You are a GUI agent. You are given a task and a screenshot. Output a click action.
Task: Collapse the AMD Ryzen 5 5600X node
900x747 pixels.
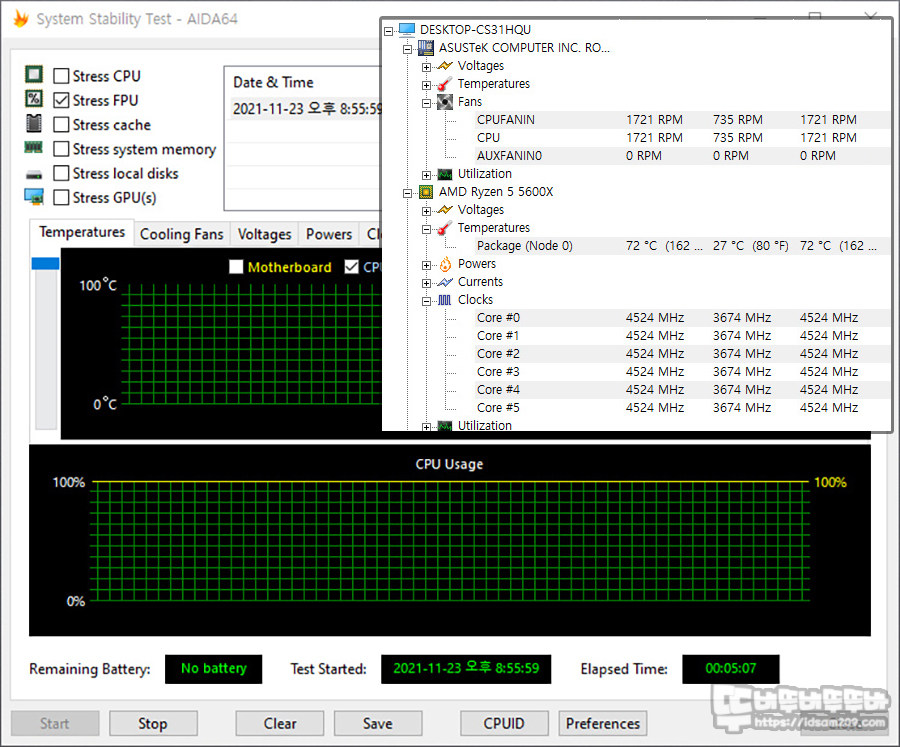tap(408, 193)
